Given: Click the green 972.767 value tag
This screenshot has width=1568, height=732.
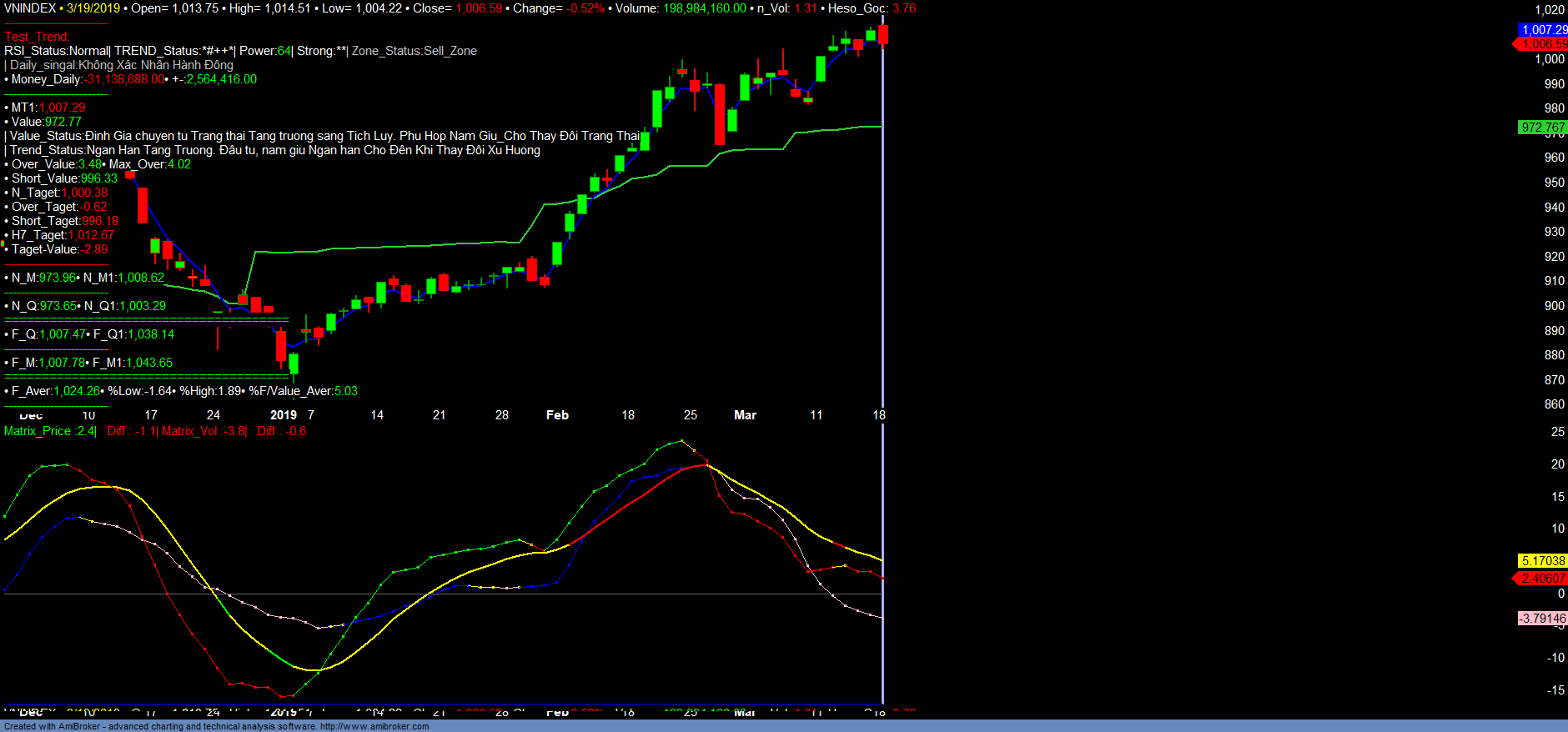Looking at the screenshot, I should [1543, 128].
